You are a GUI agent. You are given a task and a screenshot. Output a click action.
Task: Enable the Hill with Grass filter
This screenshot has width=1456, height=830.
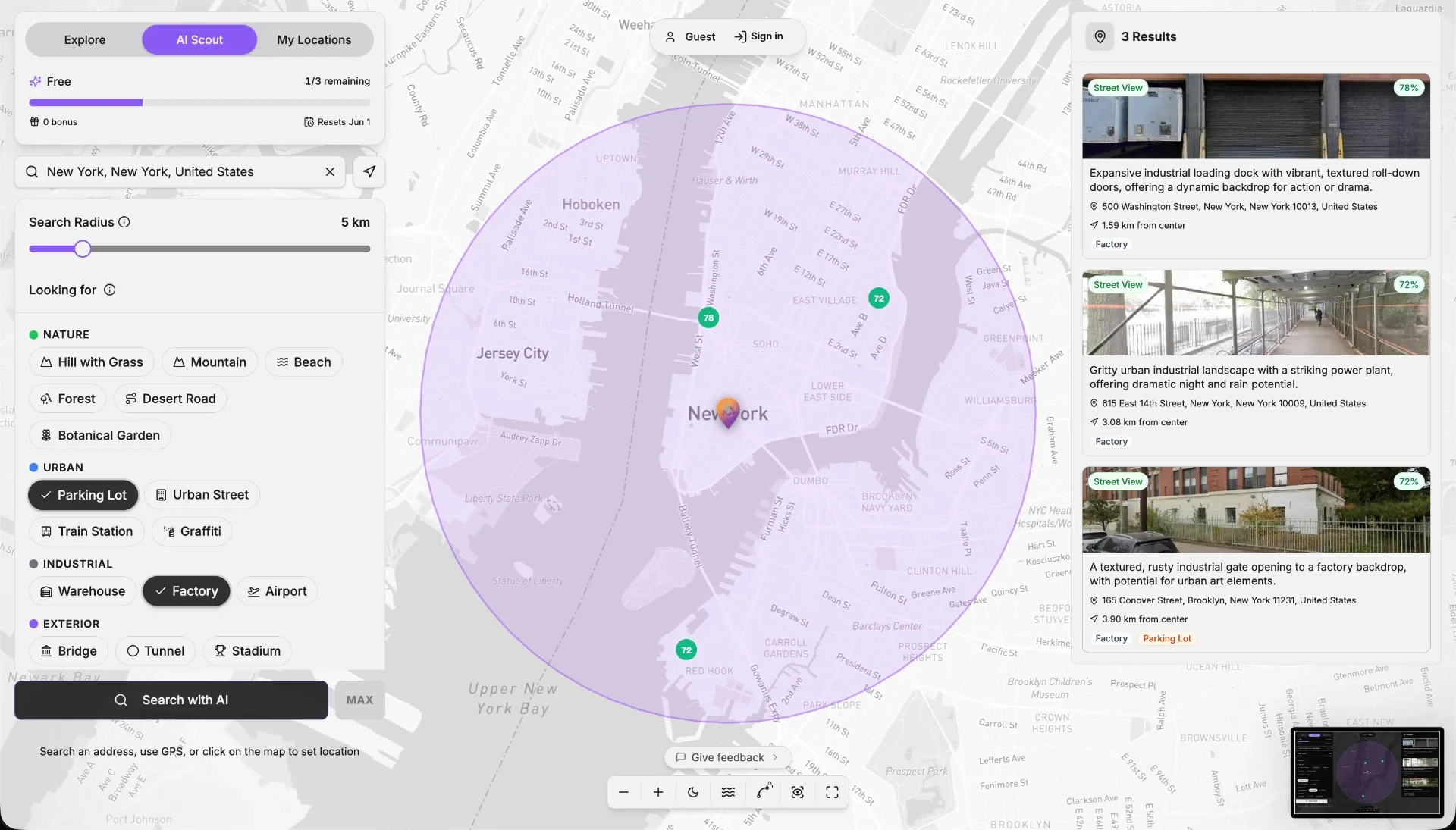point(92,362)
